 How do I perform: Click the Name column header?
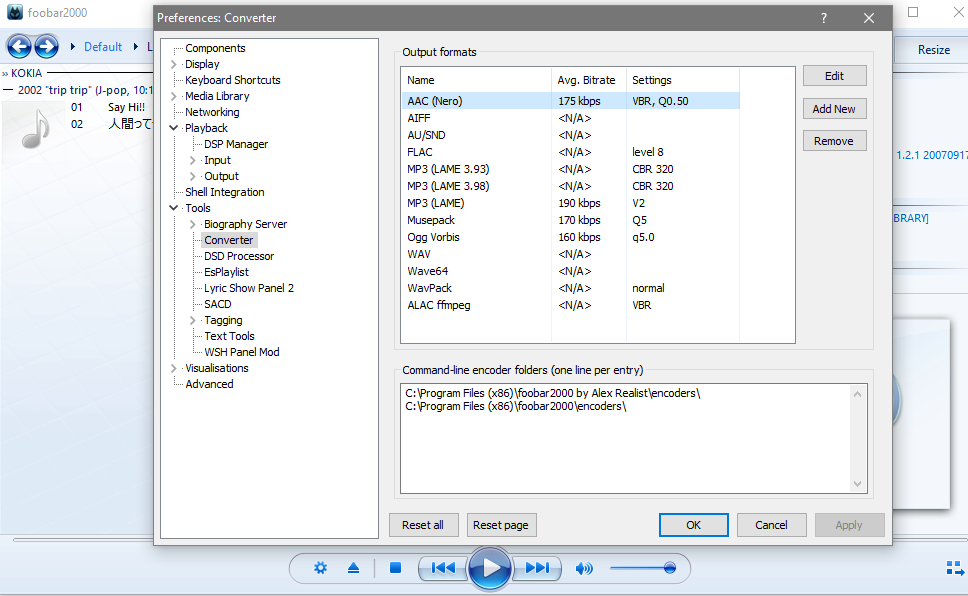(x=421, y=80)
